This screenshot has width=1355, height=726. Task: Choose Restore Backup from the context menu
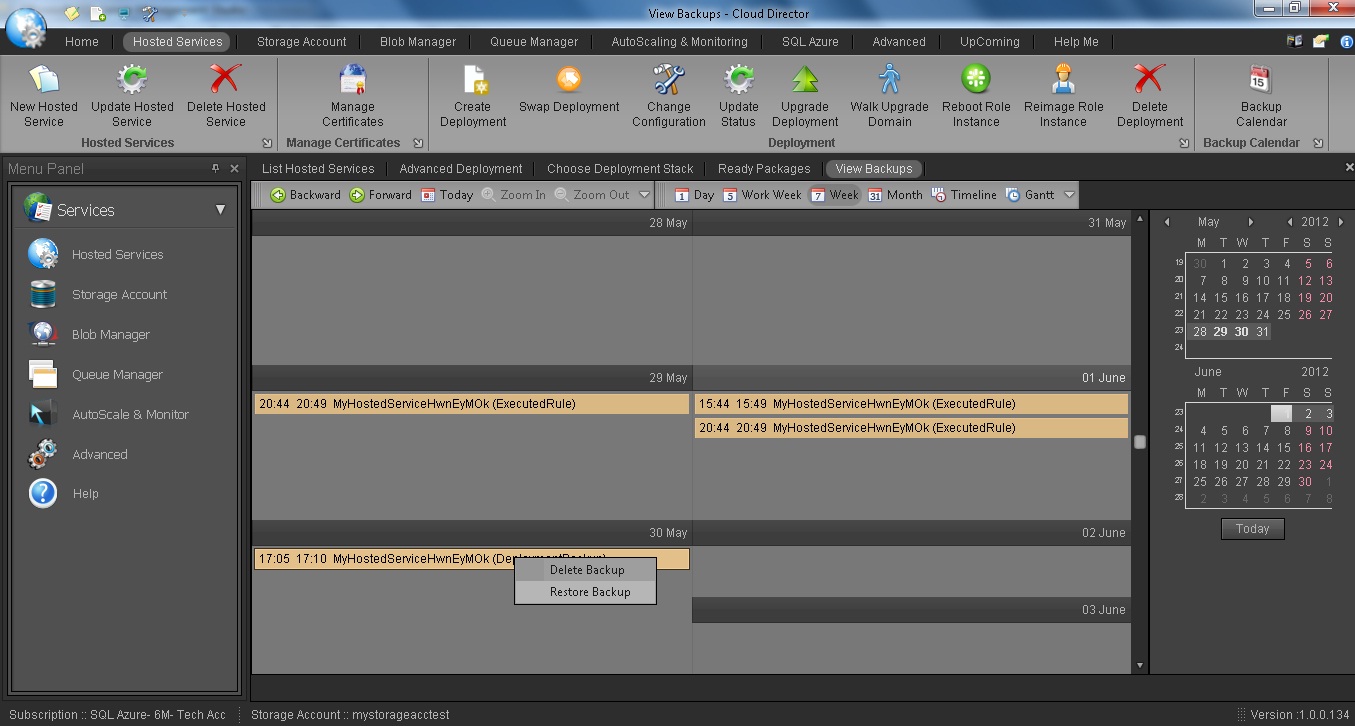[x=590, y=592]
